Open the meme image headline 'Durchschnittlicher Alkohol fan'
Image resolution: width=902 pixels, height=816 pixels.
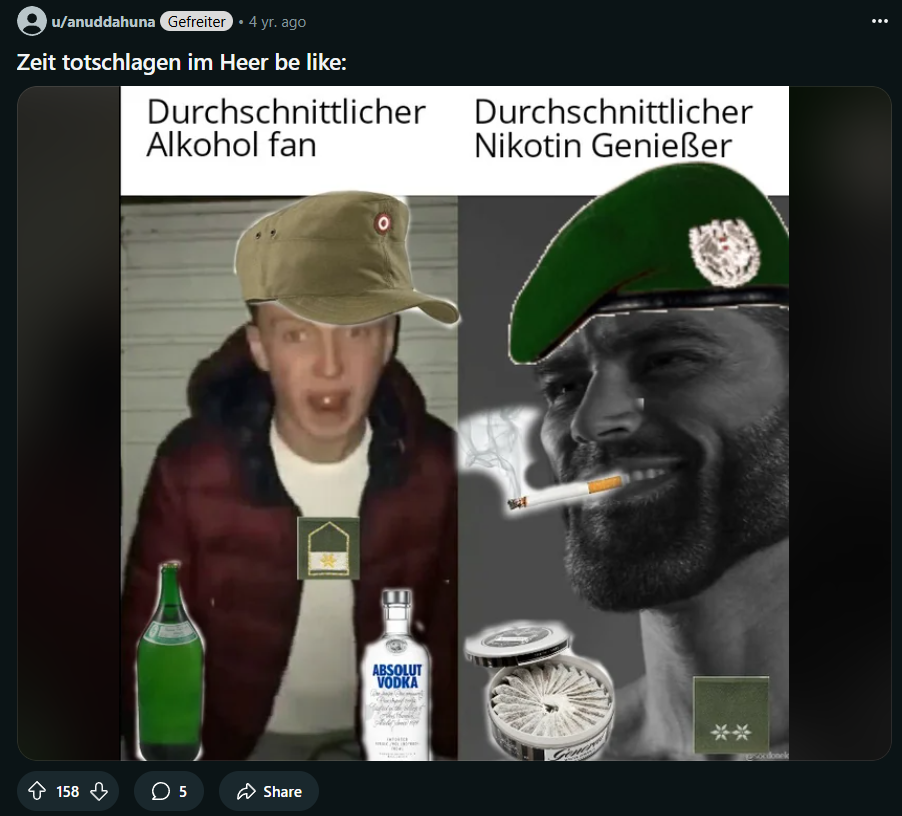tap(286, 128)
